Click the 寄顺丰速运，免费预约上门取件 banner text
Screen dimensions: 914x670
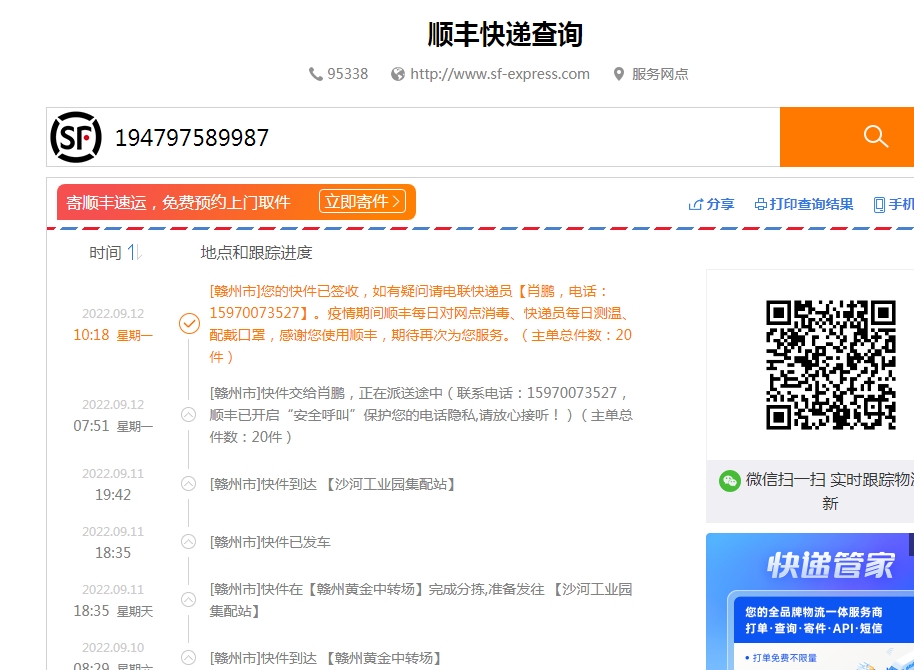[x=178, y=202]
